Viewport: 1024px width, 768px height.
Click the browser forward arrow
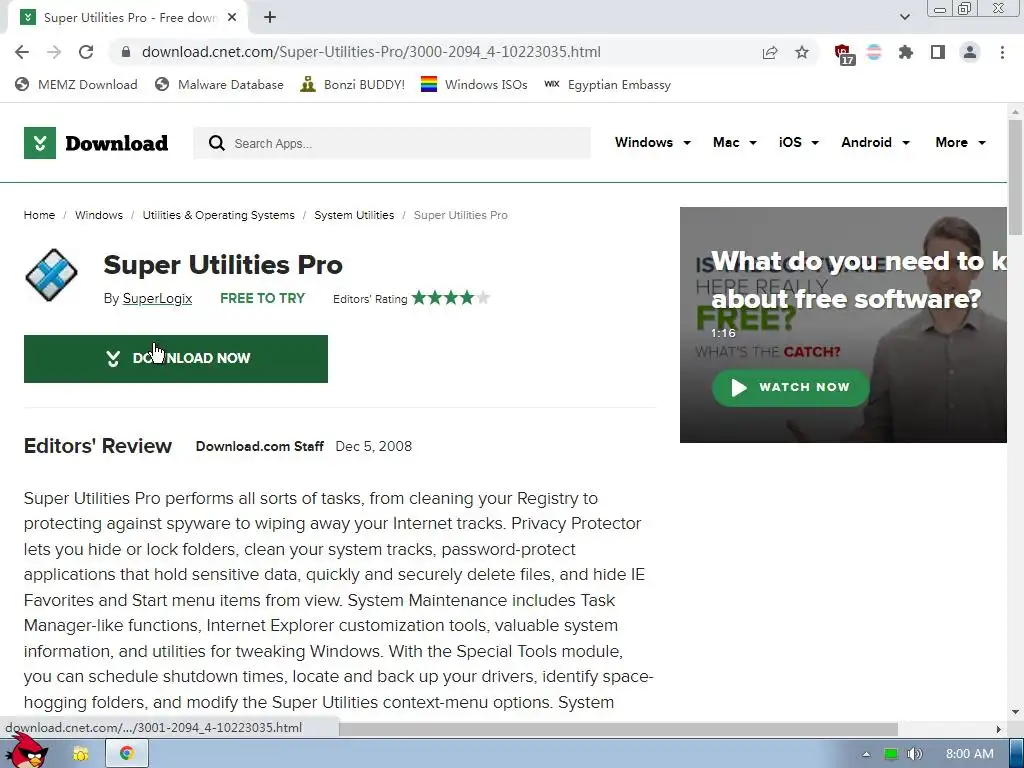54,52
